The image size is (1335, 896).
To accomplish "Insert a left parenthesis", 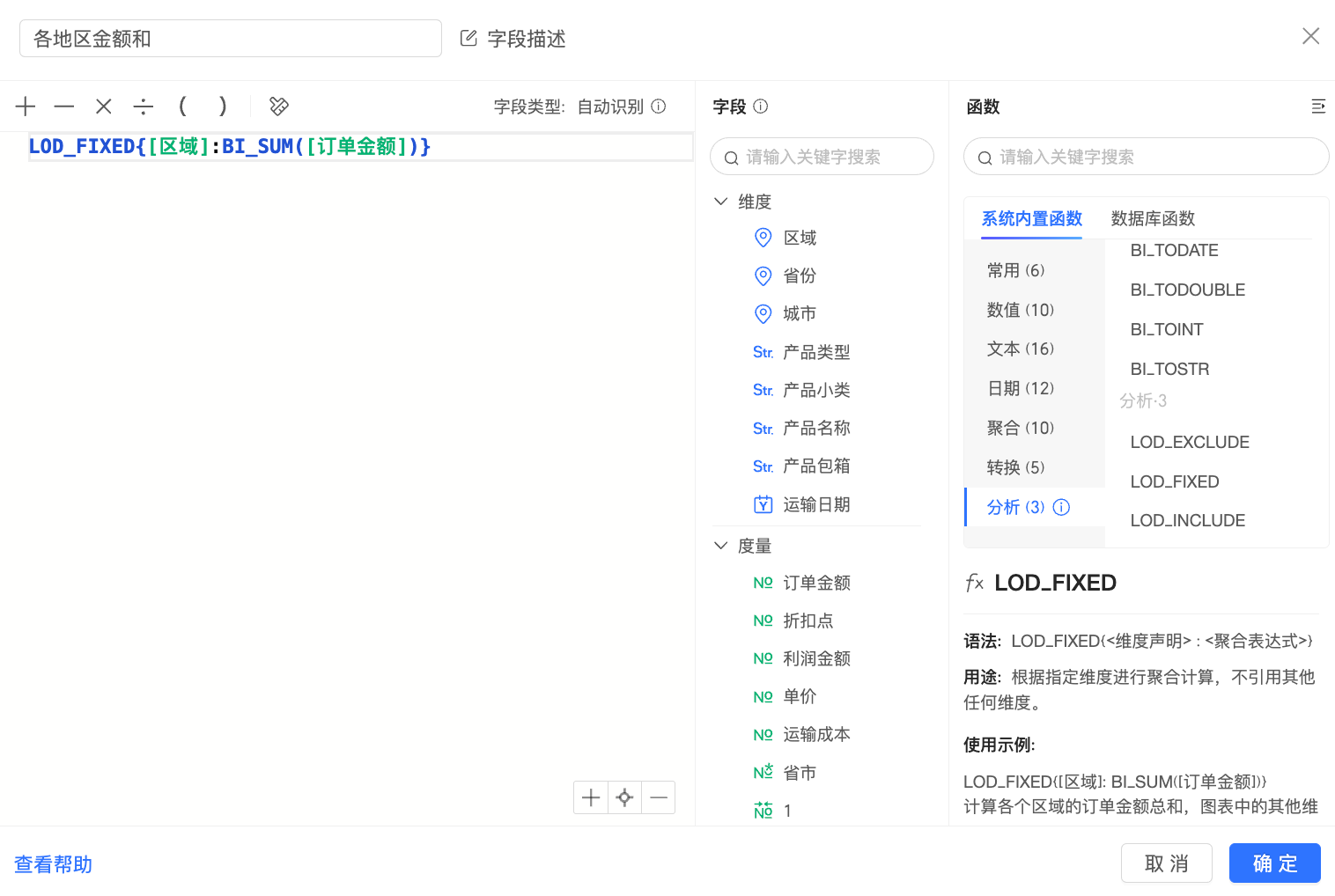I will point(182,106).
